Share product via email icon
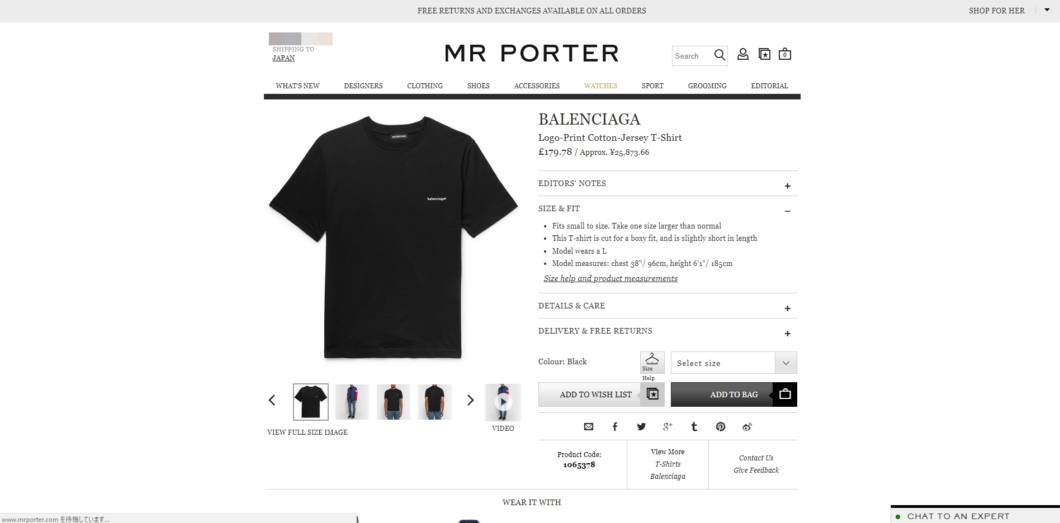1060x523 pixels. [588, 426]
